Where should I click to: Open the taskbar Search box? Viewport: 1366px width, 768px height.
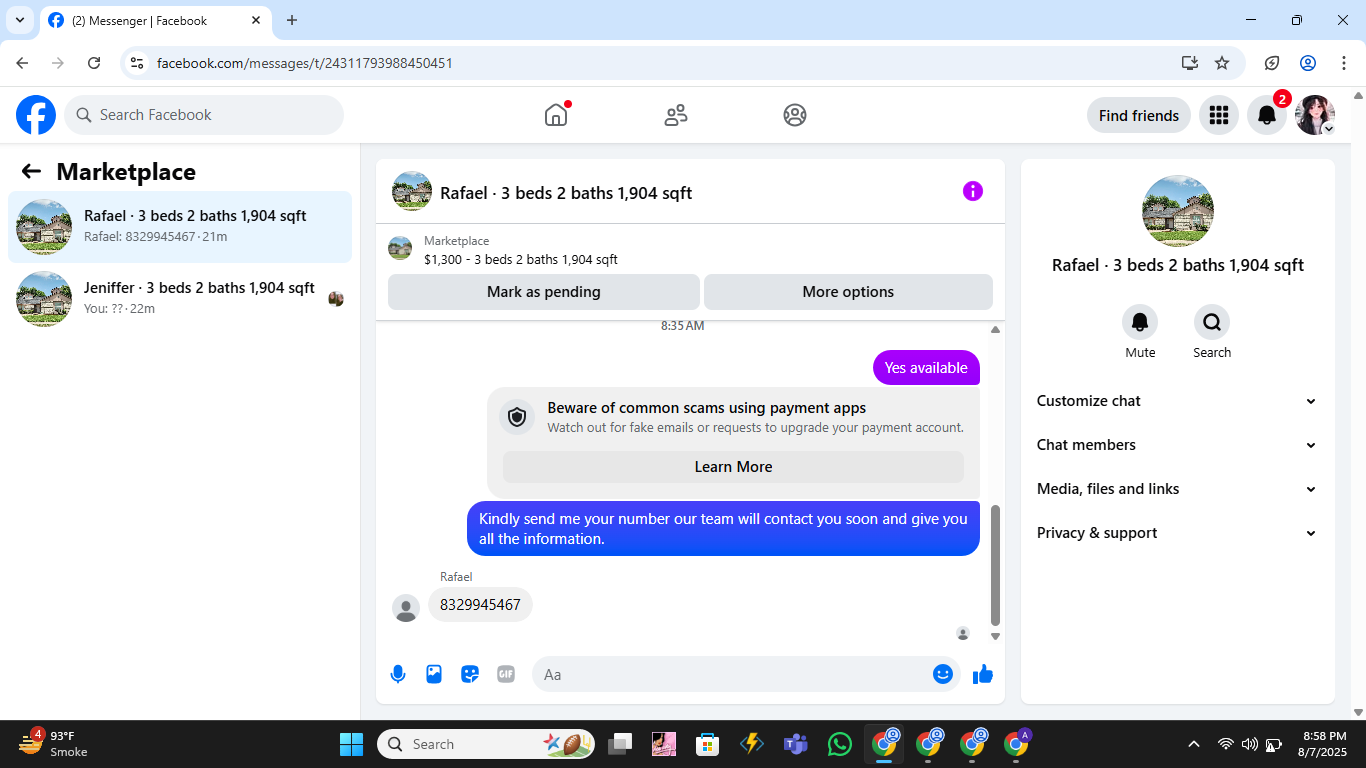486,744
